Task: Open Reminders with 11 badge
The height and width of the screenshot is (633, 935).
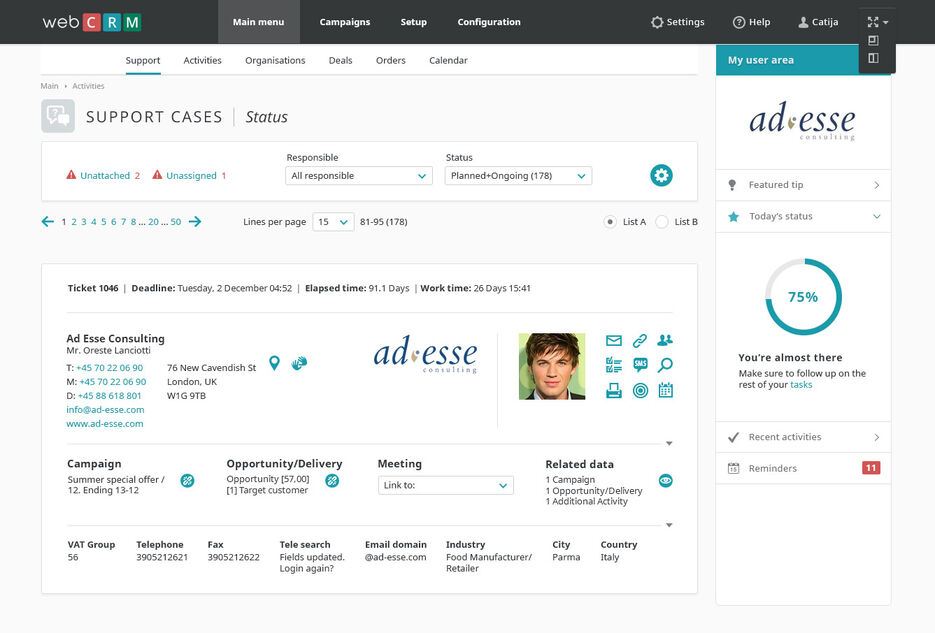Action: 803,468
